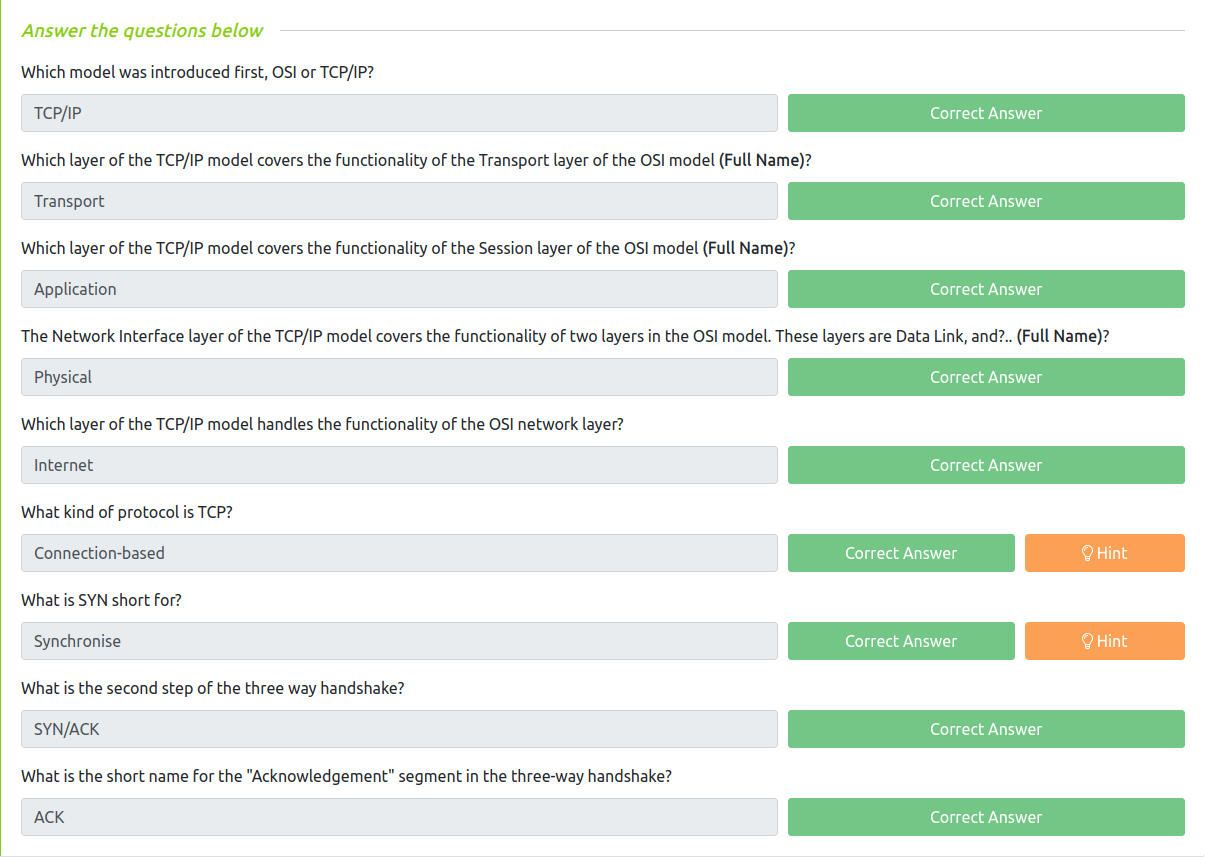Viewport: 1205px width, 857px height.
Task: Select the ACK answer input field
Action: click(399, 817)
